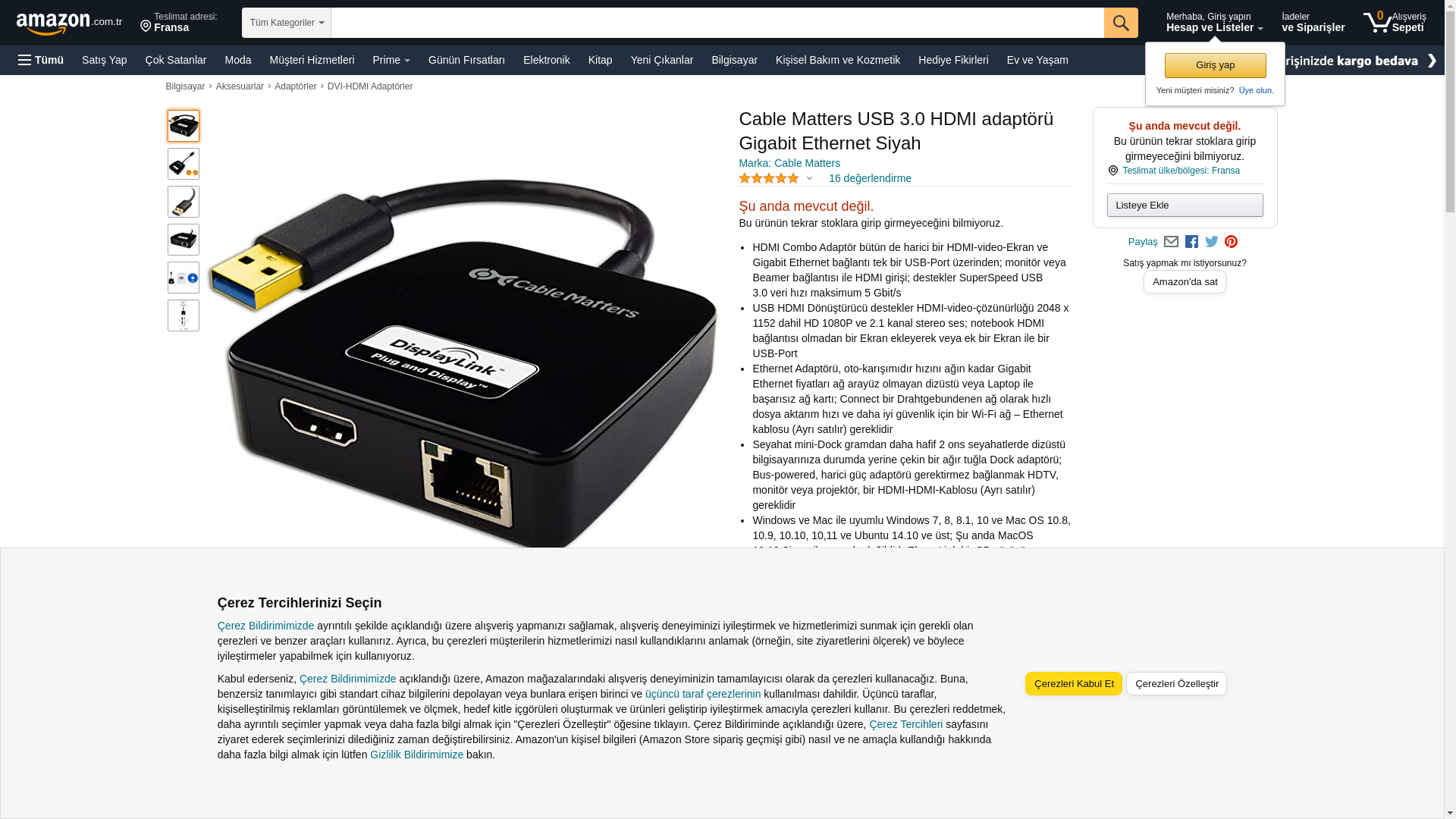Focus the main search input field

[x=717, y=23]
